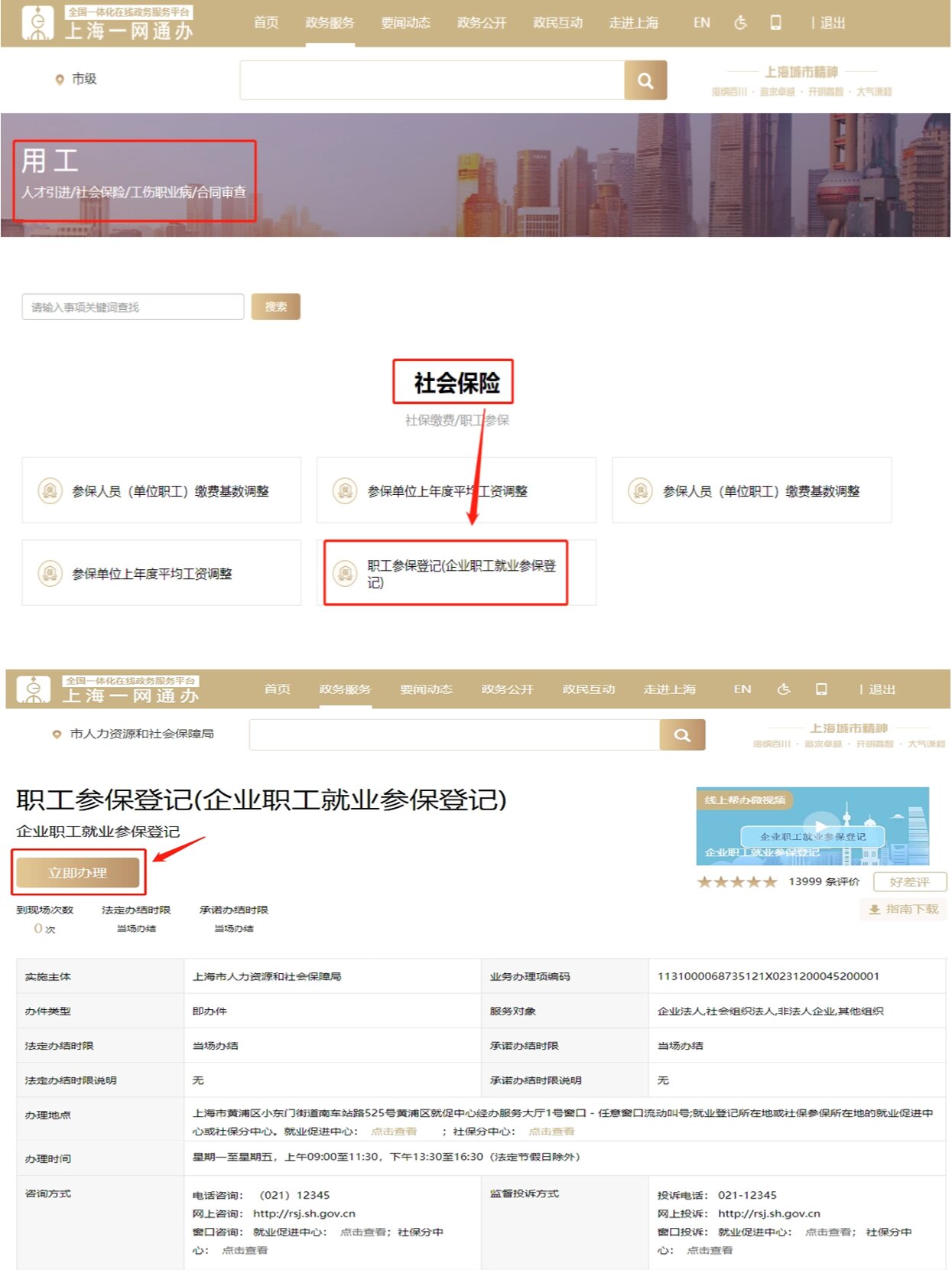
Task: Switch to EN on the 市级 page header
Action: pyautogui.click(x=702, y=23)
